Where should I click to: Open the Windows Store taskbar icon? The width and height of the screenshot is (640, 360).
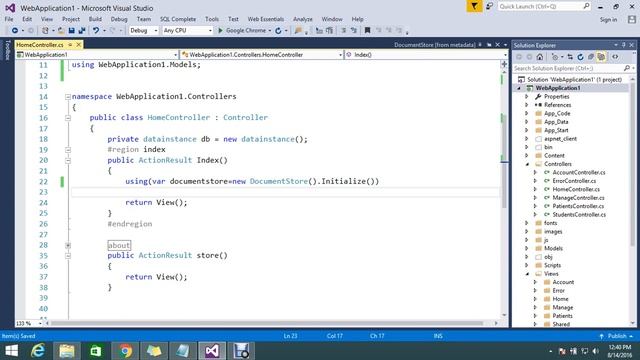point(96,351)
